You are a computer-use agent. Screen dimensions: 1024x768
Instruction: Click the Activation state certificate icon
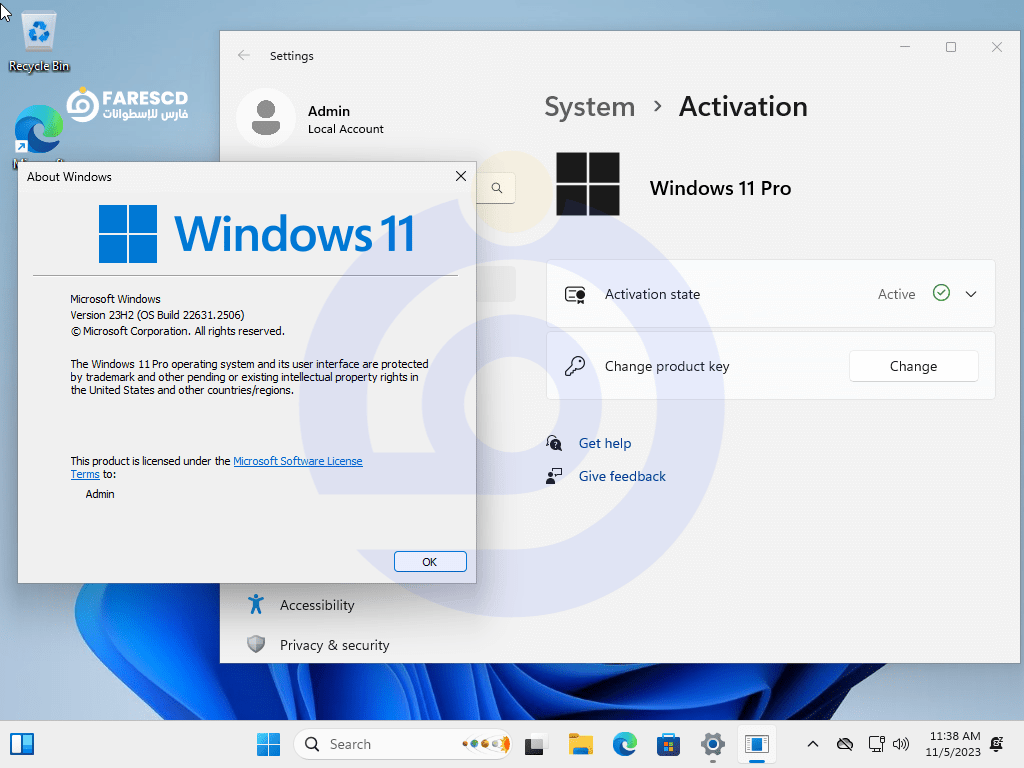tap(575, 295)
